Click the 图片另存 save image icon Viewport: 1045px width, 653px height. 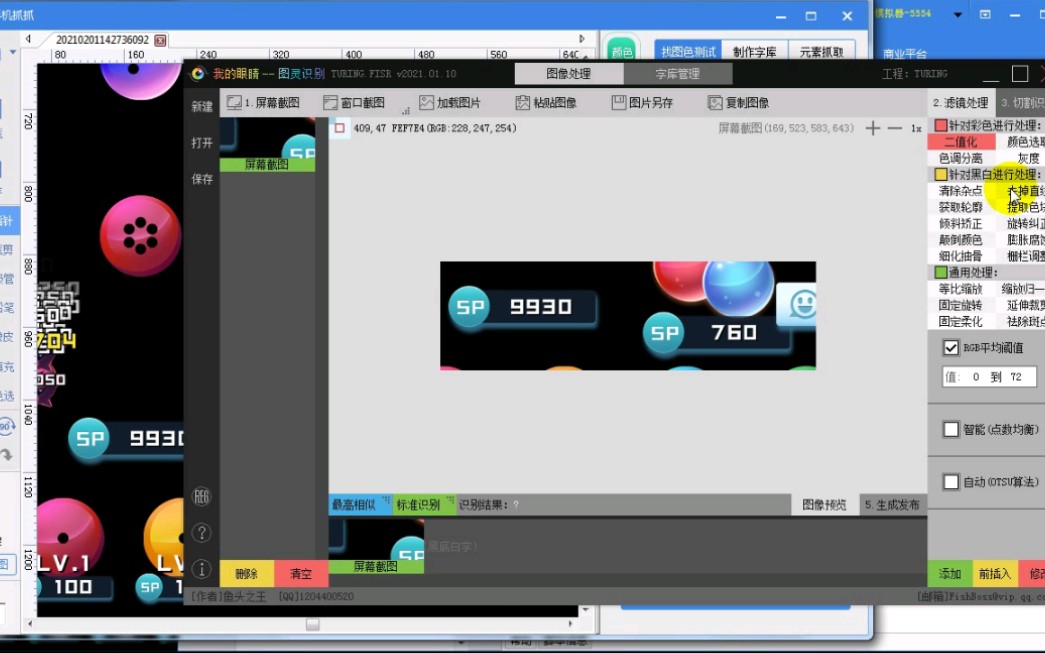point(618,103)
